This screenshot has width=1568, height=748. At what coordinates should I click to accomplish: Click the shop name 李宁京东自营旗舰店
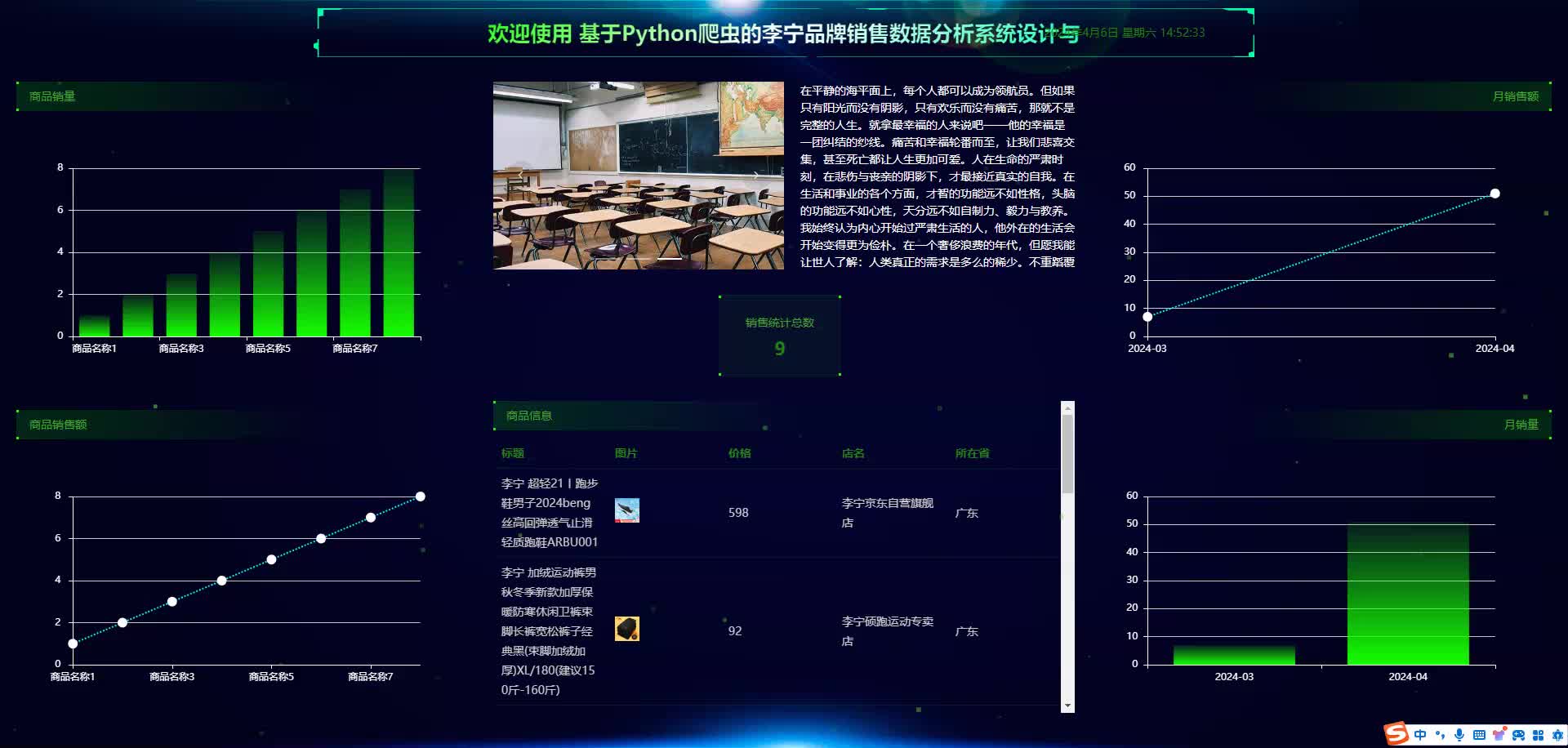click(888, 513)
